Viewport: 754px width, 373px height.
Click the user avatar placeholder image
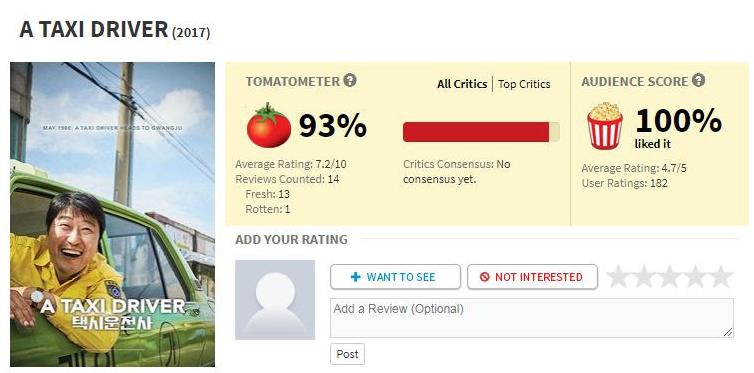point(275,300)
